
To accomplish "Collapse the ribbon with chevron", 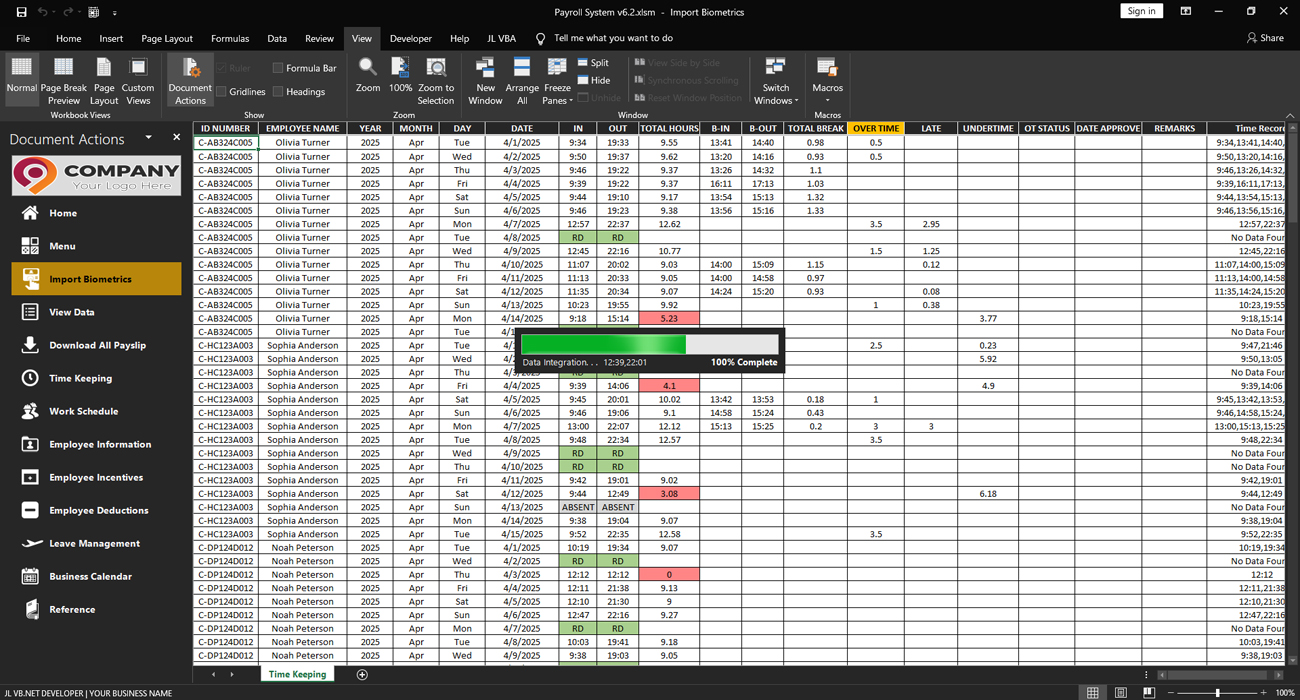I will tap(1289, 115).
